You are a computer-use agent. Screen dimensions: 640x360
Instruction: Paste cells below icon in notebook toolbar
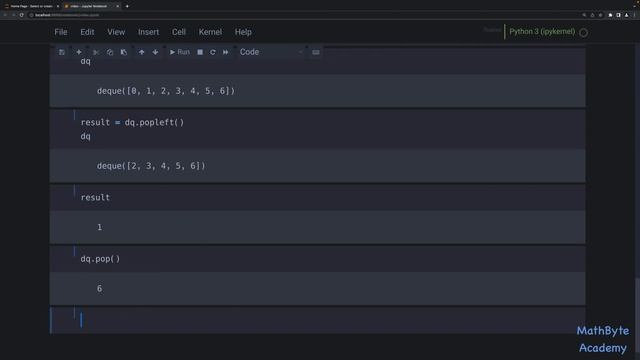pyautogui.click(x=124, y=52)
